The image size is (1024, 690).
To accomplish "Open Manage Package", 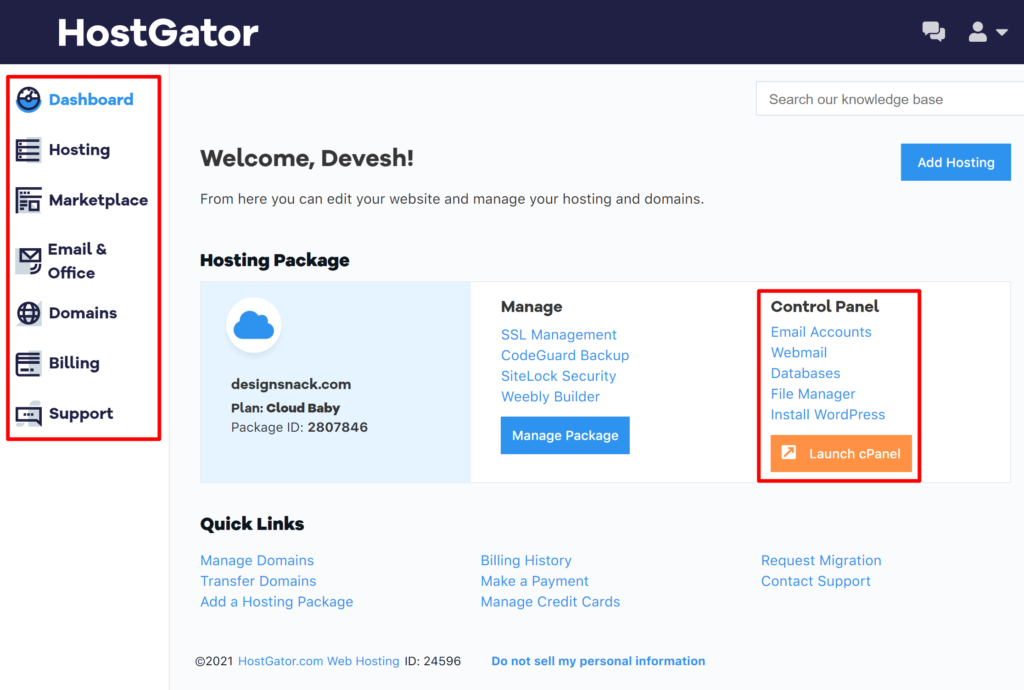I will [565, 435].
